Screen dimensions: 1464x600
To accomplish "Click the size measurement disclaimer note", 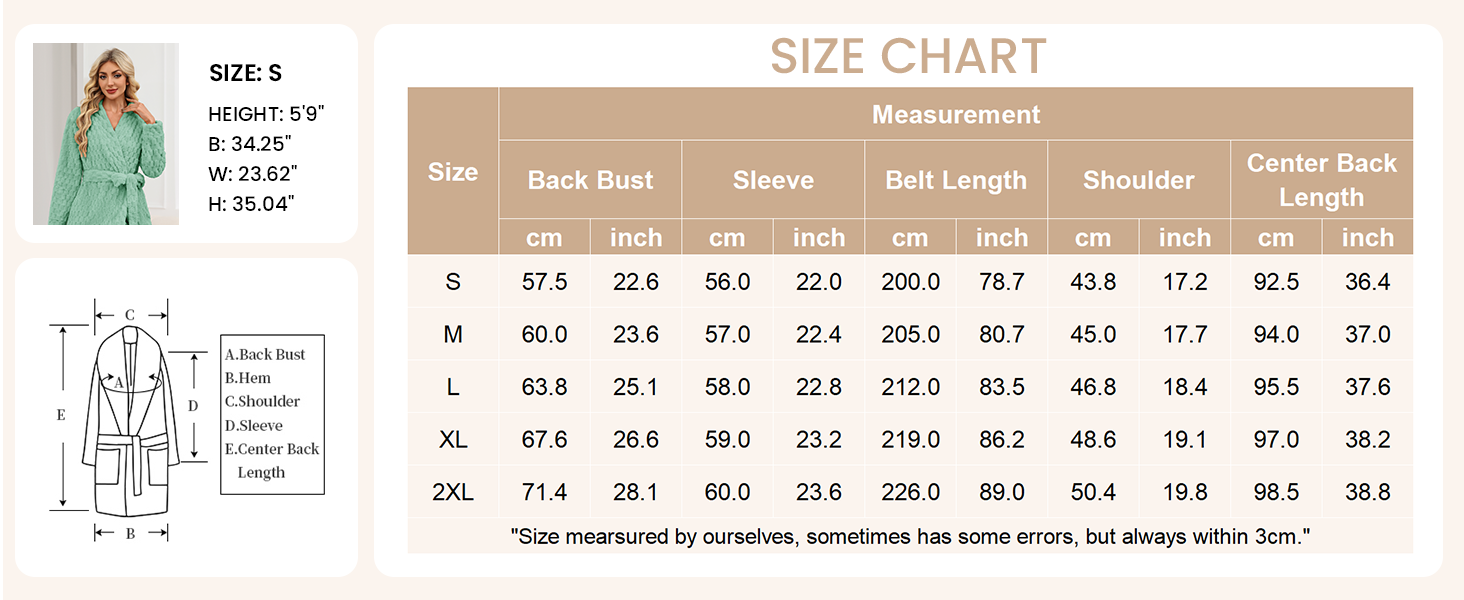I will click(x=910, y=537).
